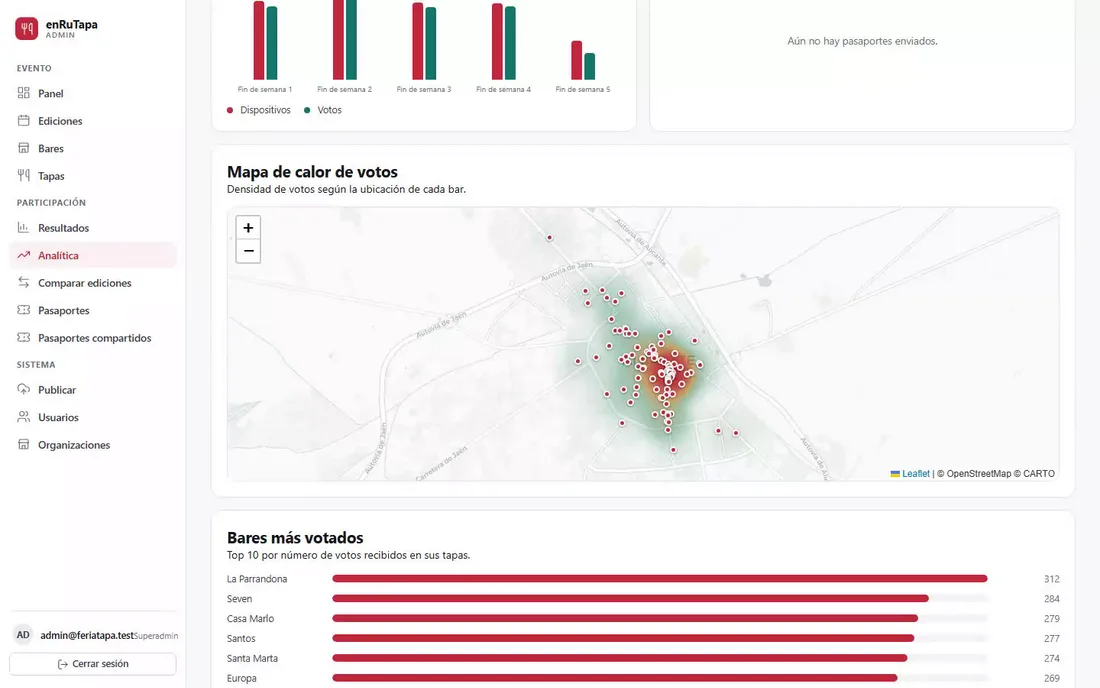The height and width of the screenshot is (688, 1100).
Task: Click the Mapa de calor de votos heading
Action: 312,172
